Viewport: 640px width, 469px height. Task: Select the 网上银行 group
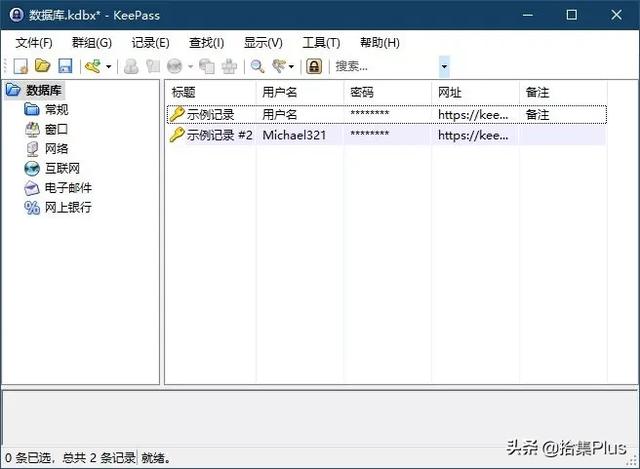point(68,207)
